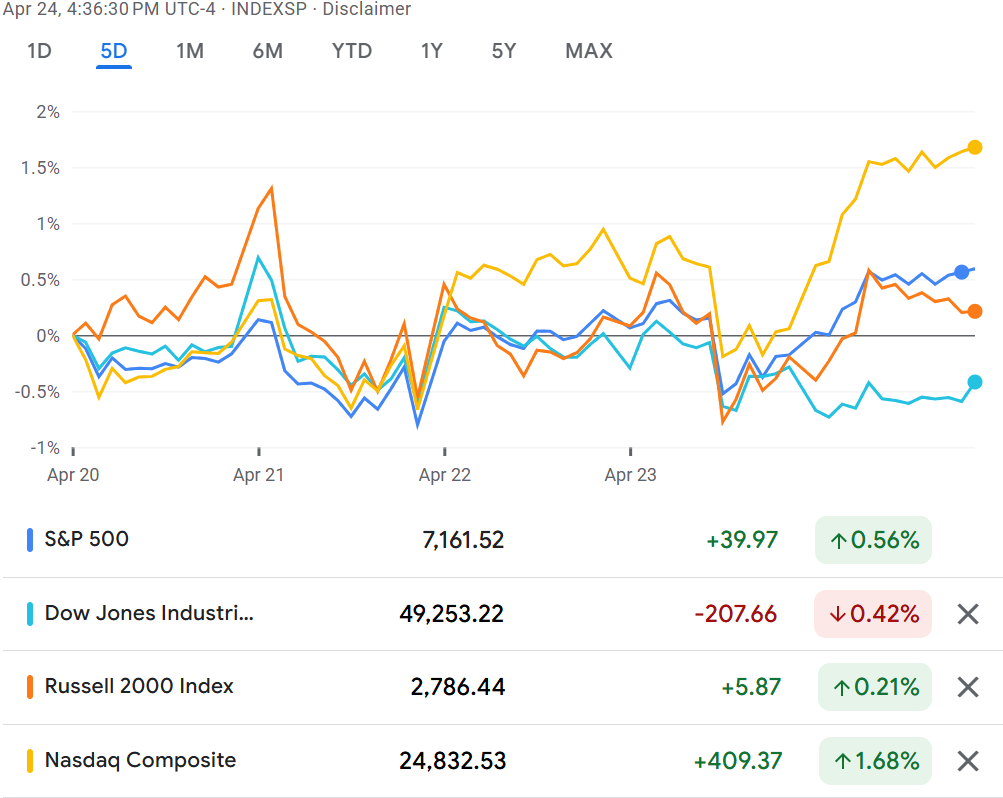Click the Nasdaq Composite index name

[x=140, y=760]
